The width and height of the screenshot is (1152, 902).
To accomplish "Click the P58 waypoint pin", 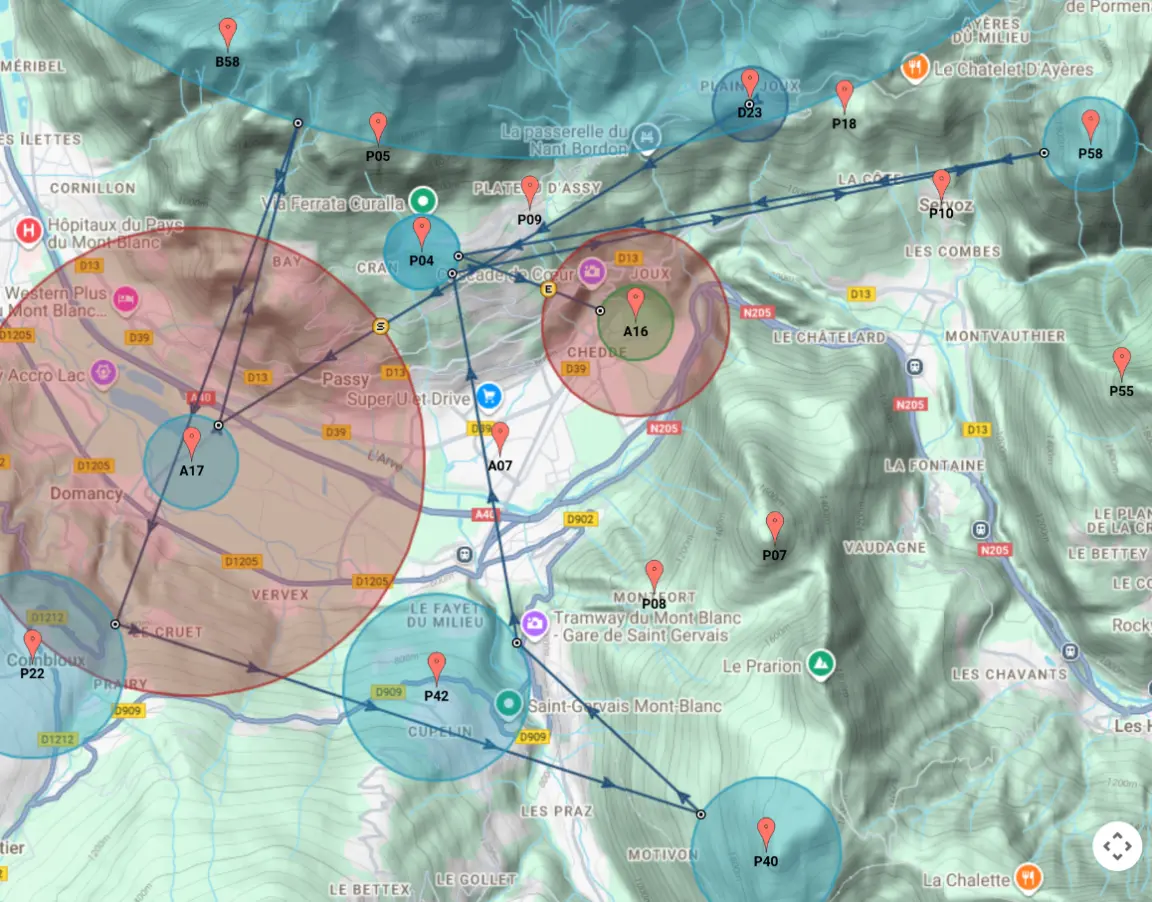I will tap(1090, 125).
